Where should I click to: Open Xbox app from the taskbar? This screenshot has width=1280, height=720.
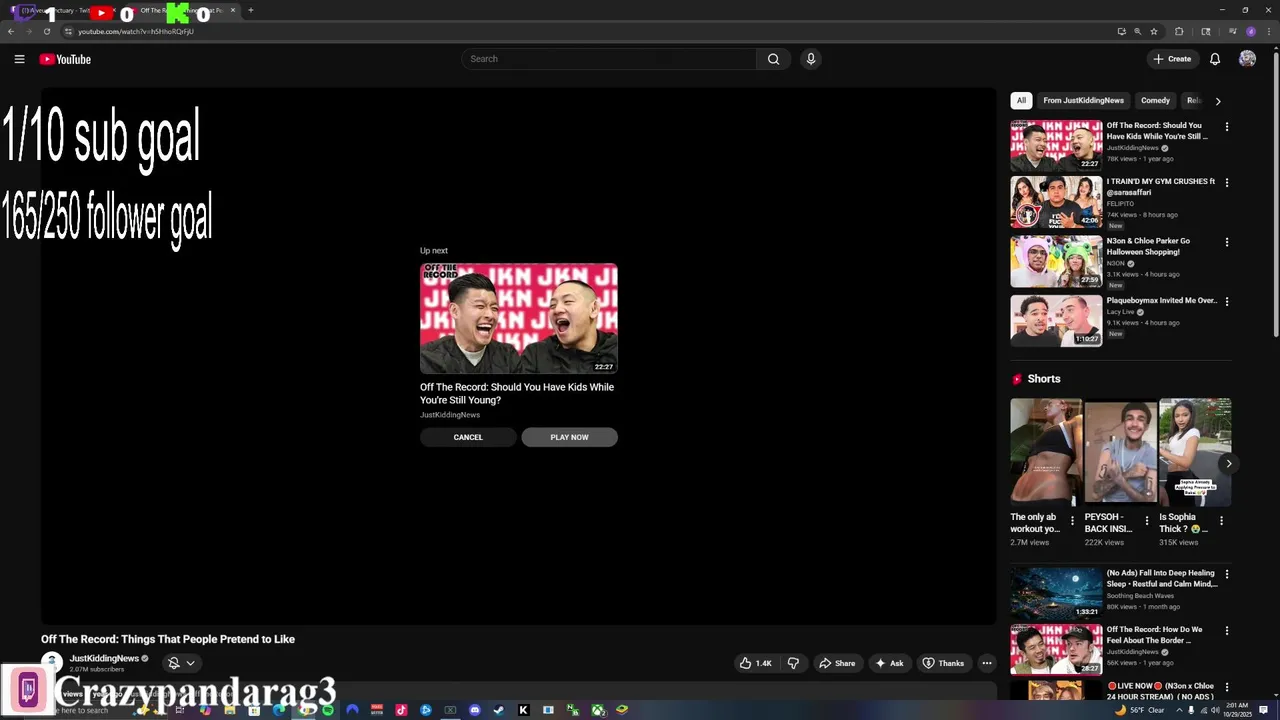[598, 710]
